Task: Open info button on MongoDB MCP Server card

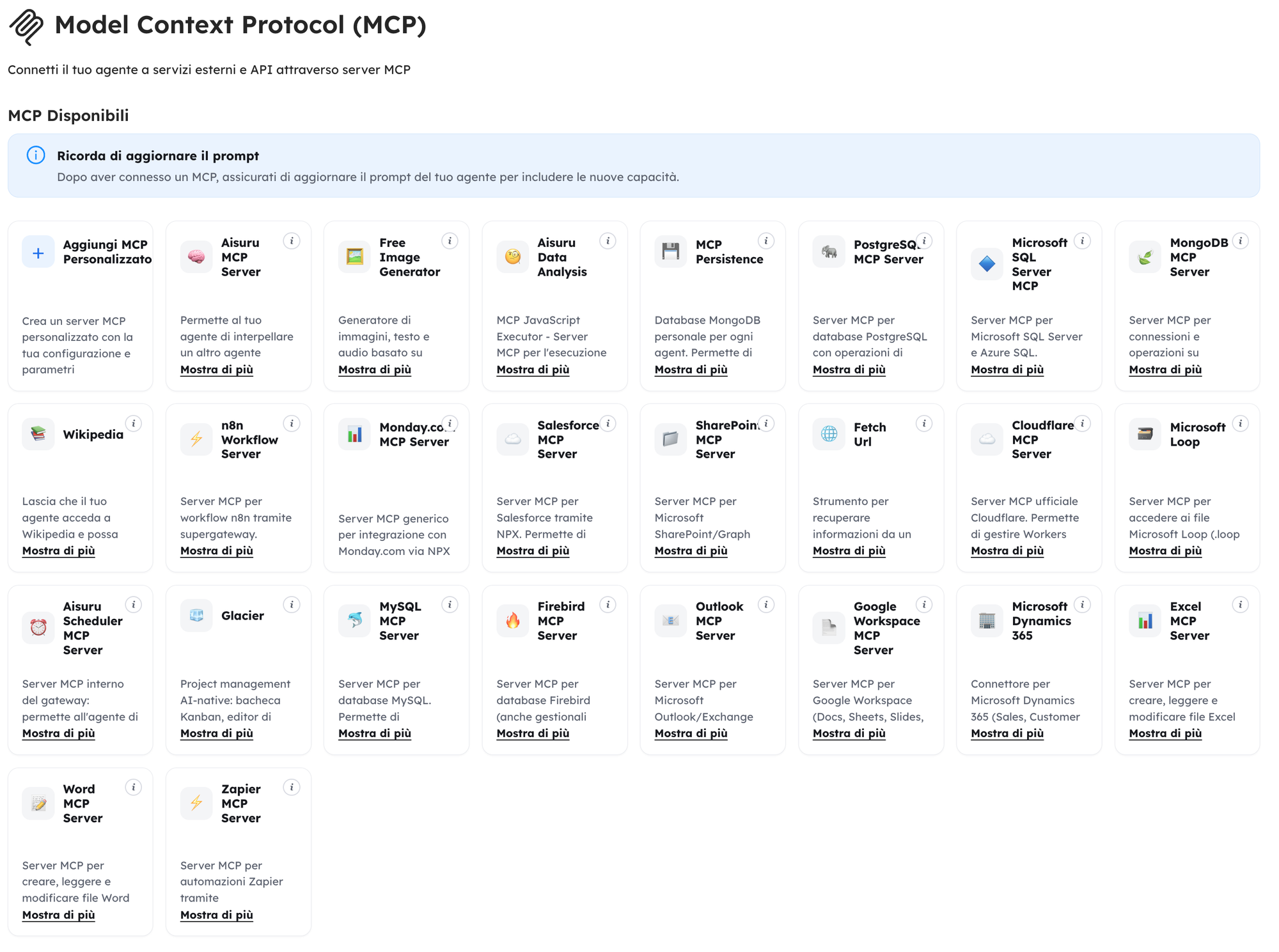Action: [x=1240, y=241]
